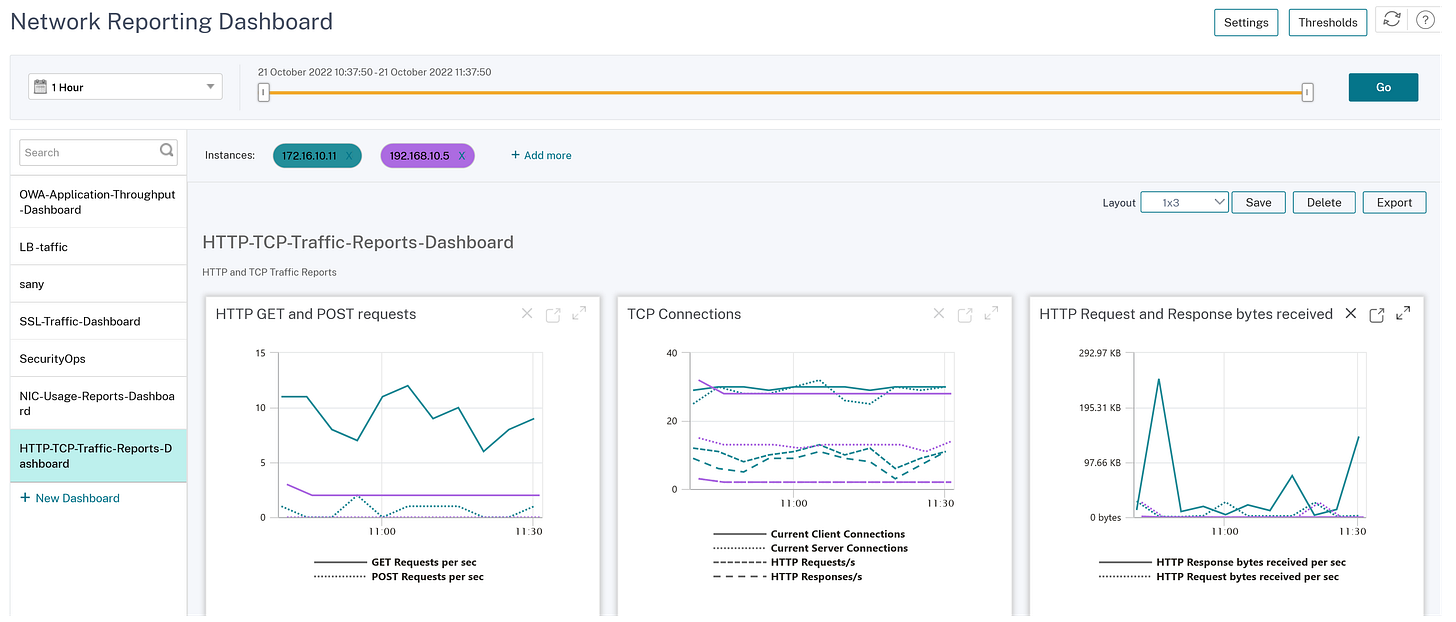
Task: Open the 1 Hour time range dropdown
Action: pos(125,87)
